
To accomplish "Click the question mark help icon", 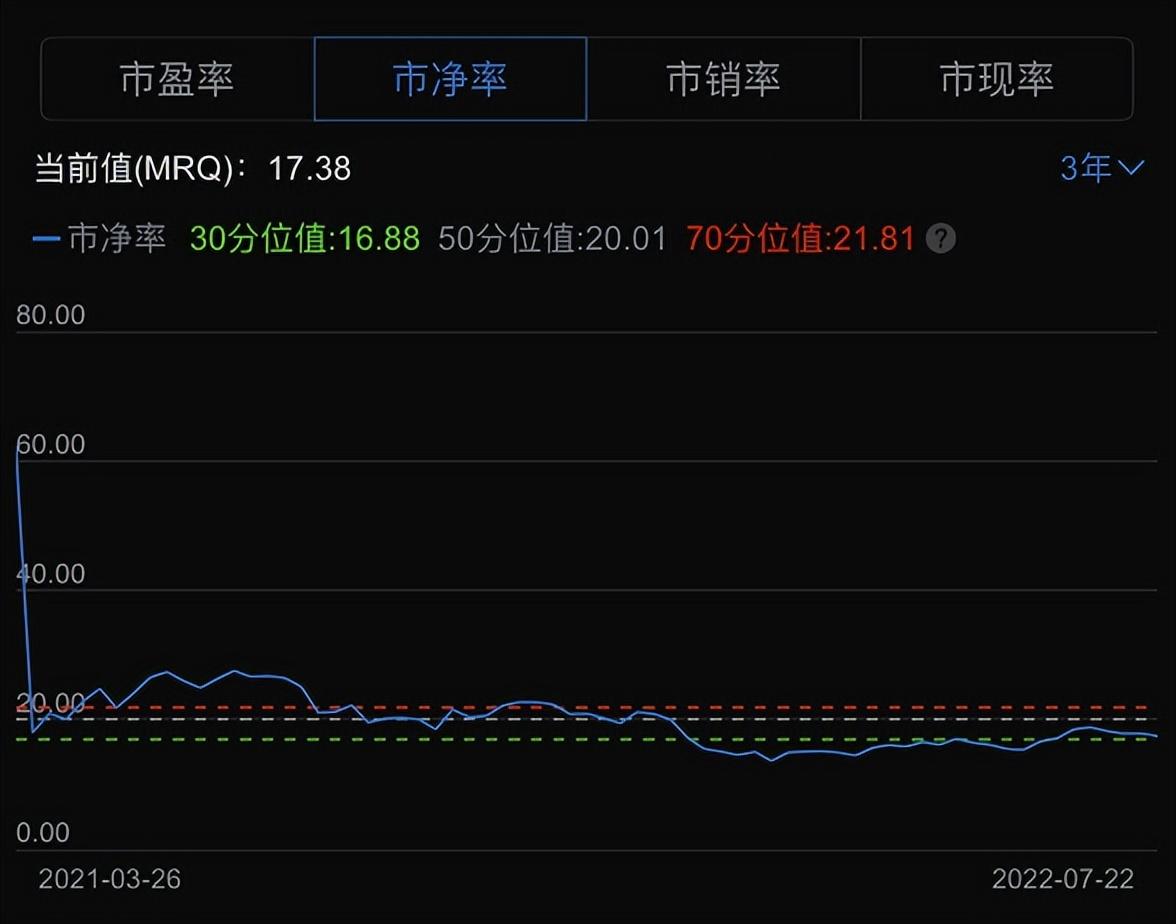I will point(941,239).
